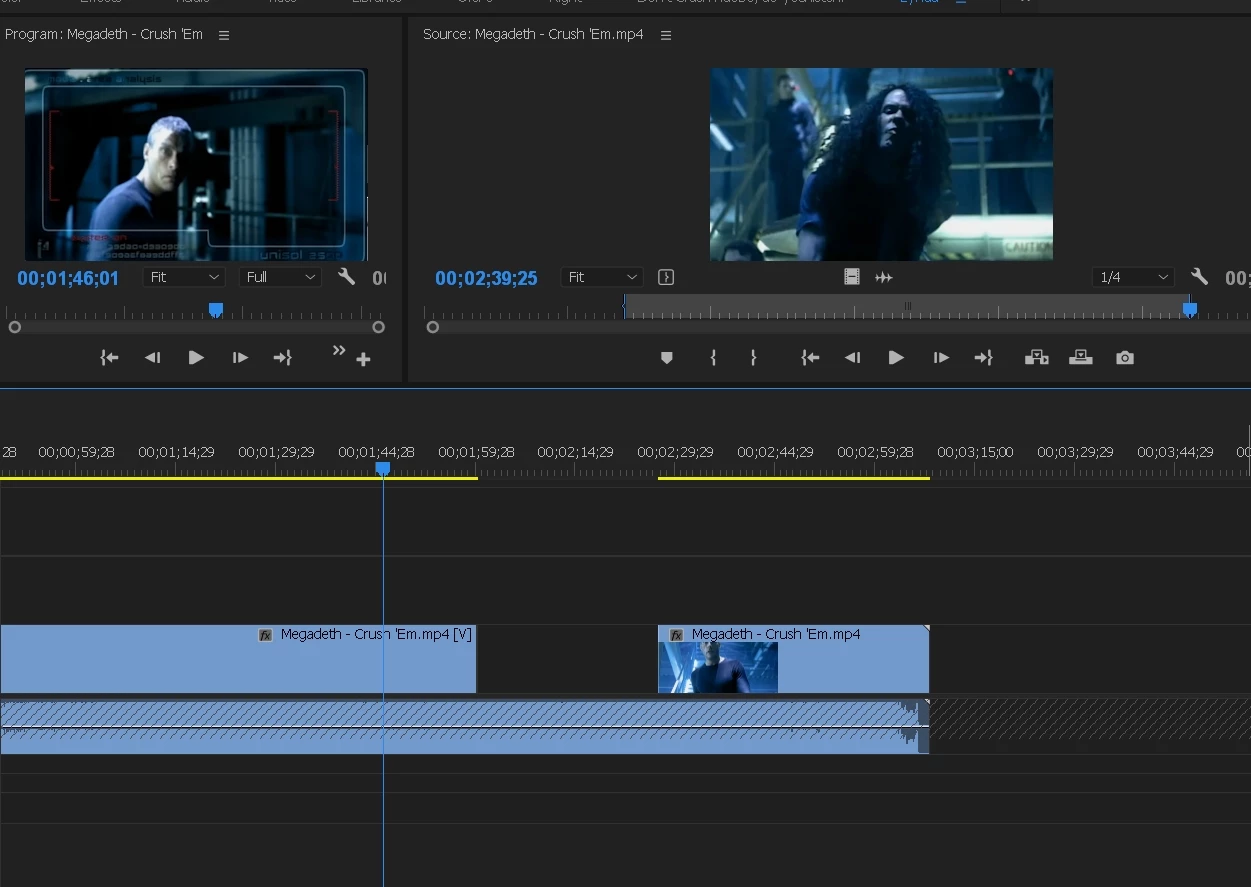1251x887 pixels.
Task: Click the Overwrite edit button
Action: [x=1081, y=358]
